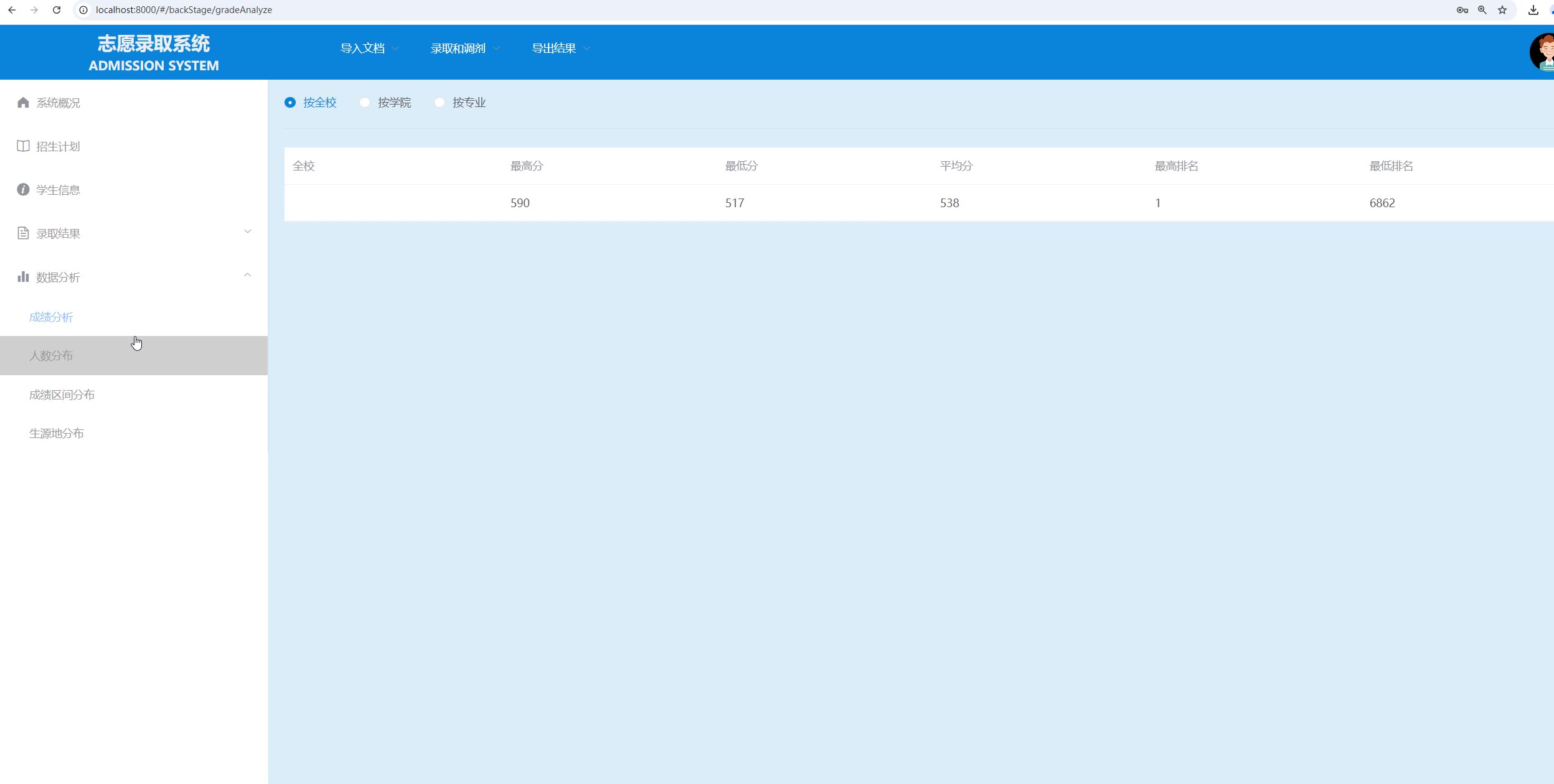
Task: Click the book icon beside 招生计划
Action: coord(23,146)
